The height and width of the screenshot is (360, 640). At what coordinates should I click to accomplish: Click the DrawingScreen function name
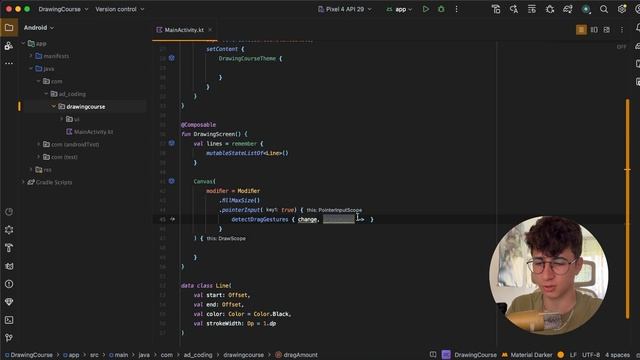pos(214,134)
